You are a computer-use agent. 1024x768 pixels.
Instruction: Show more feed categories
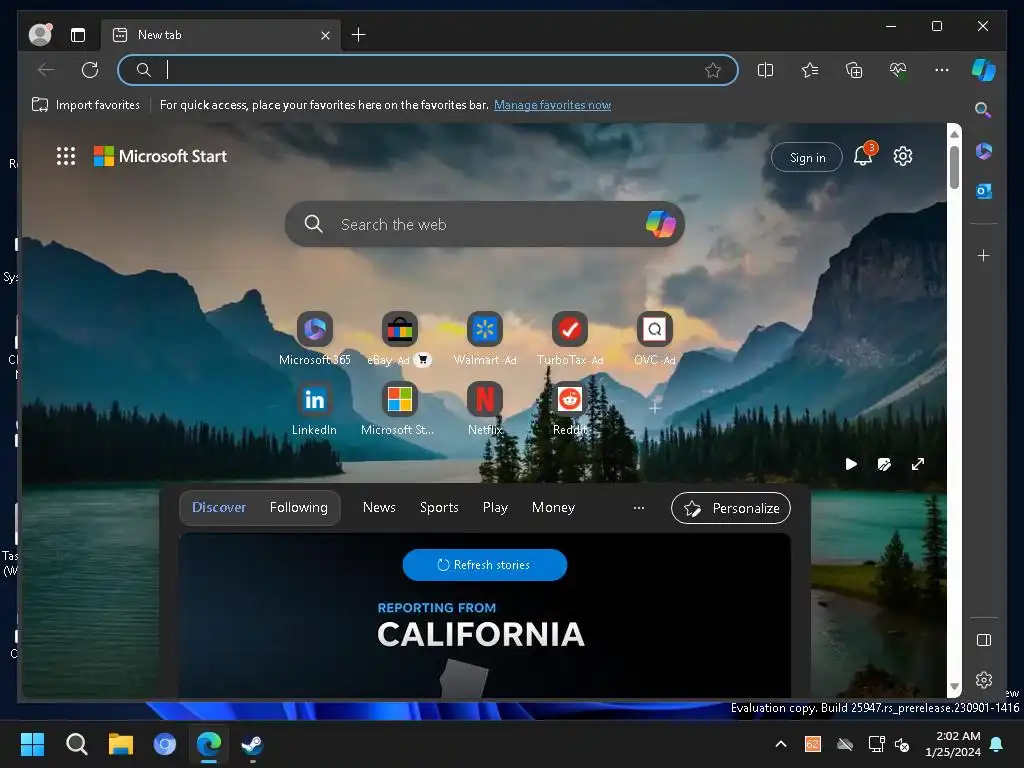click(x=639, y=507)
